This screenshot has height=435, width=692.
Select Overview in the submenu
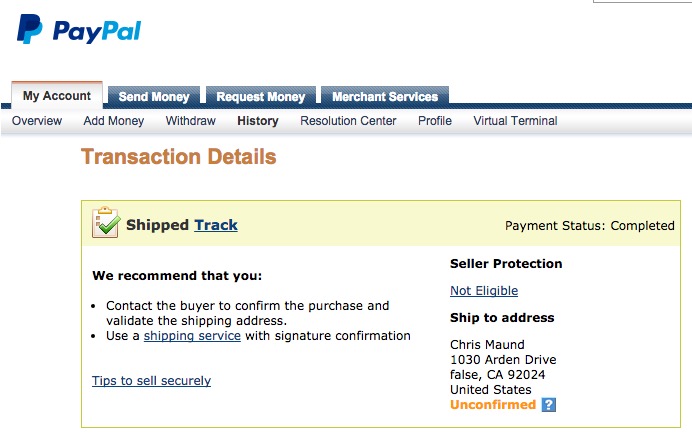click(37, 121)
